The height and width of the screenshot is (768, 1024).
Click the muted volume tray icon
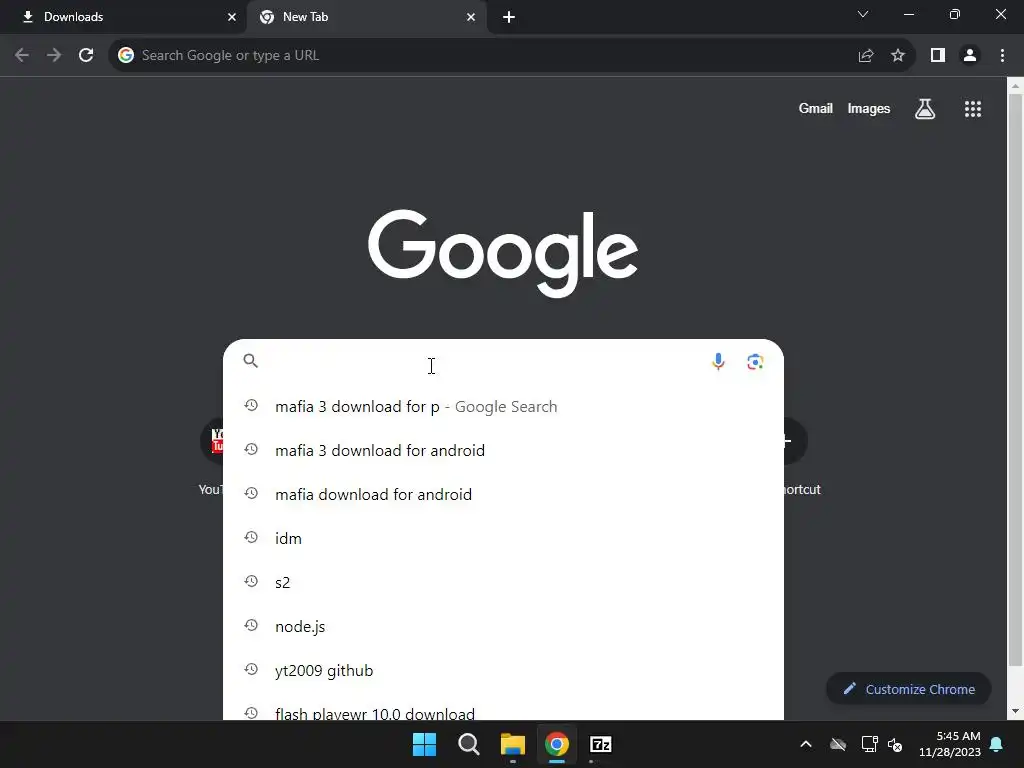click(x=895, y=744)
